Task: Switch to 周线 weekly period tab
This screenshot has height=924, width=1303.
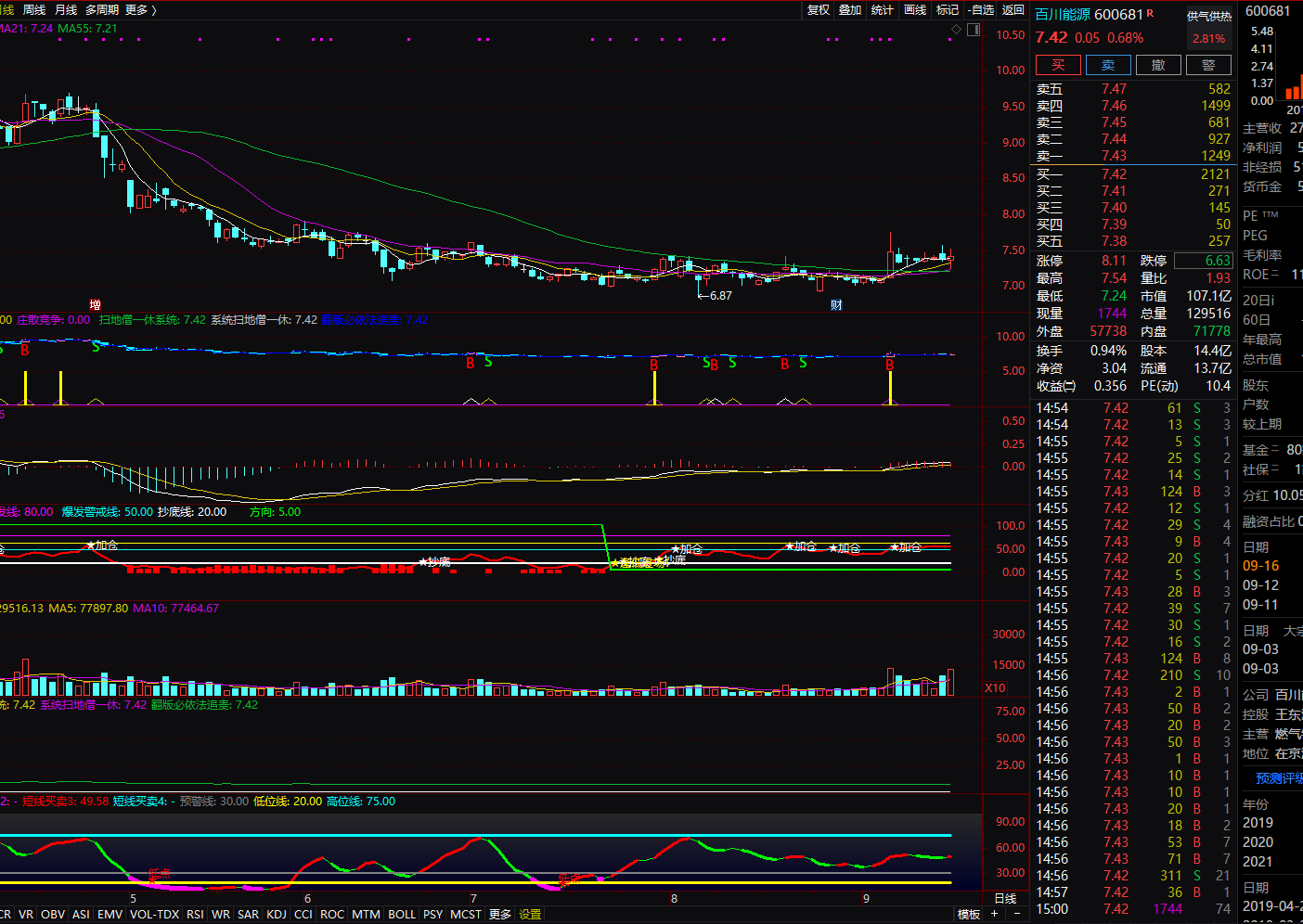Action: coord(34,9)
